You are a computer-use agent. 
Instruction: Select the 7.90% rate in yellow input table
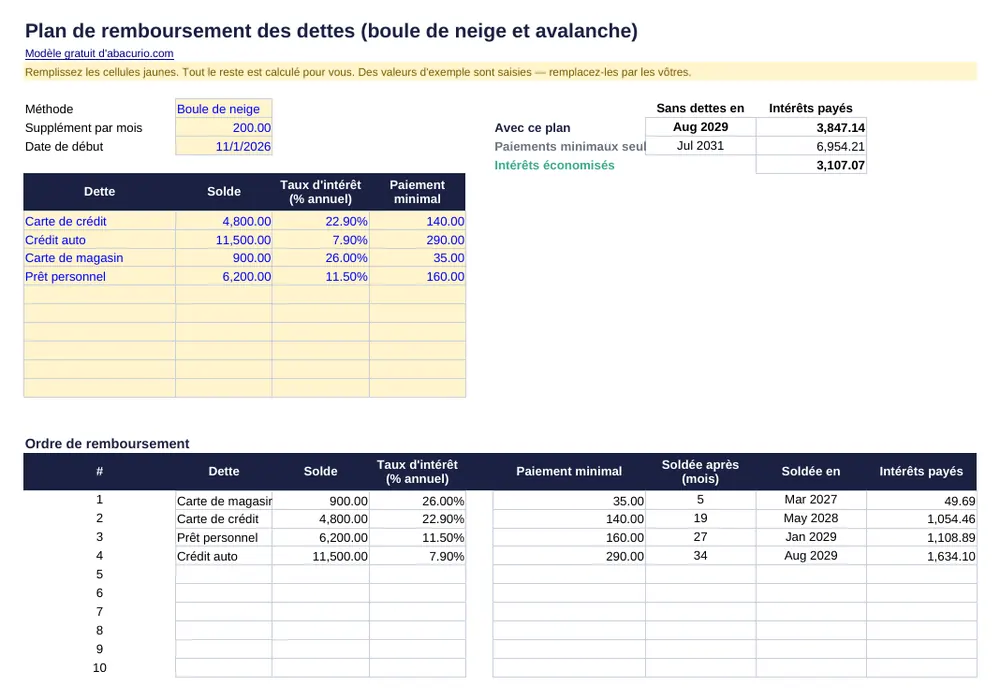coord(321,240)
